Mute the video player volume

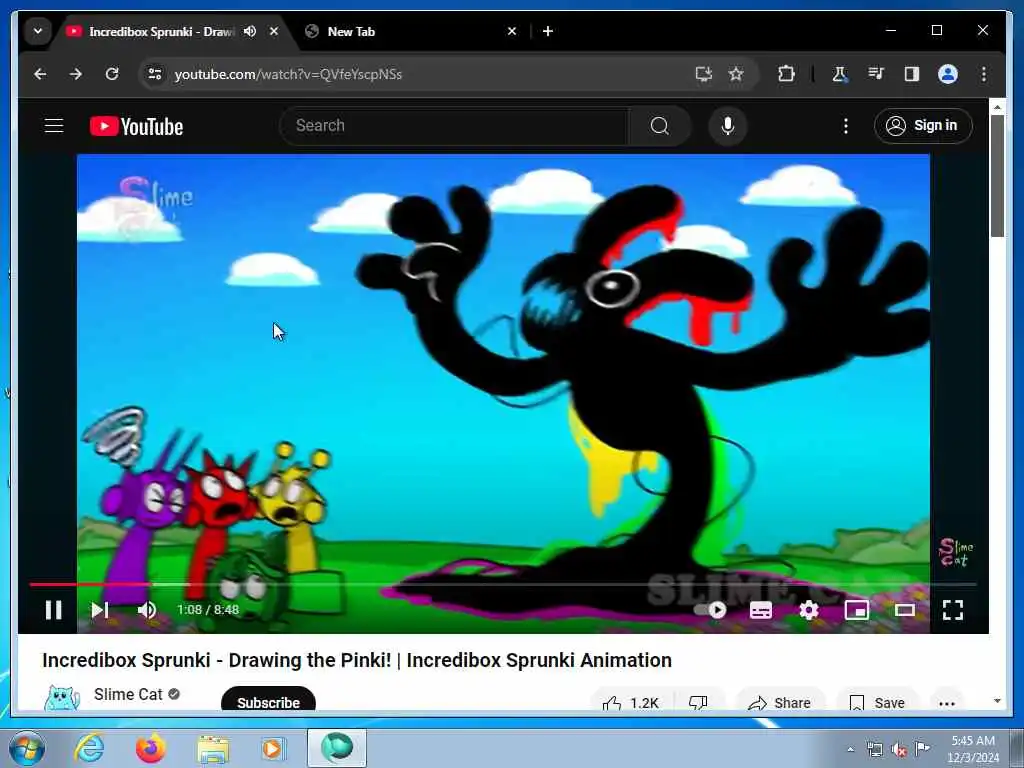pos(147,610)
